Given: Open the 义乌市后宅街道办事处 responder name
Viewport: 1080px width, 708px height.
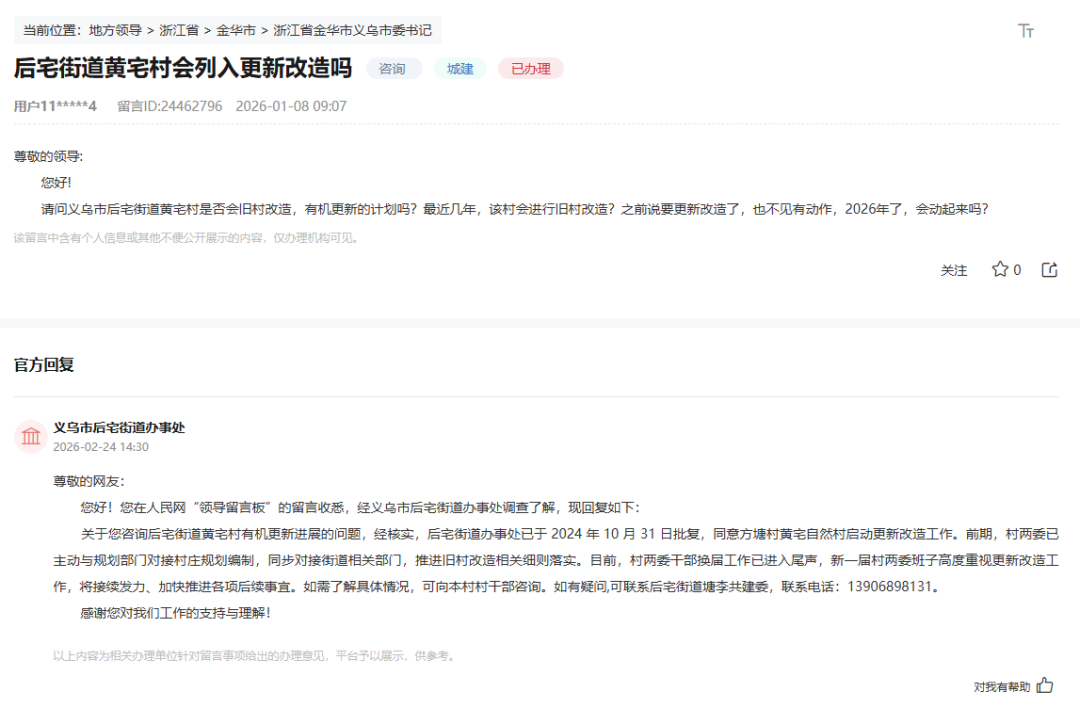Looking at the screenshot, I should pyautogui.click(x=119, y=427).
